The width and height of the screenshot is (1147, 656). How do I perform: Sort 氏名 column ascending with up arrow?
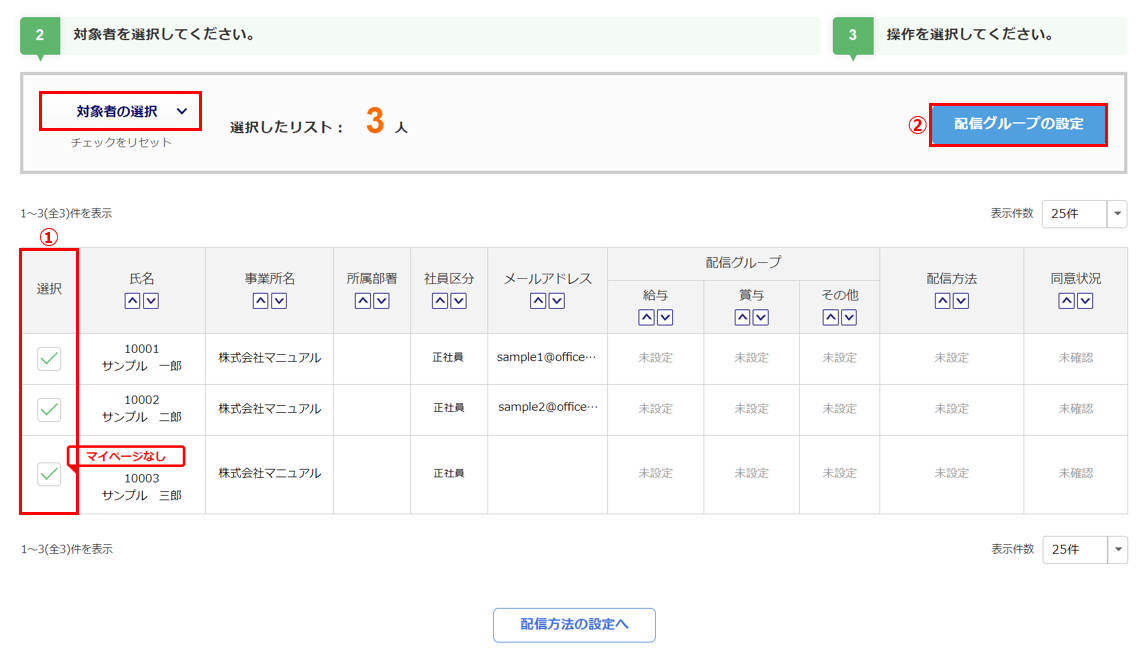[133, 301]
